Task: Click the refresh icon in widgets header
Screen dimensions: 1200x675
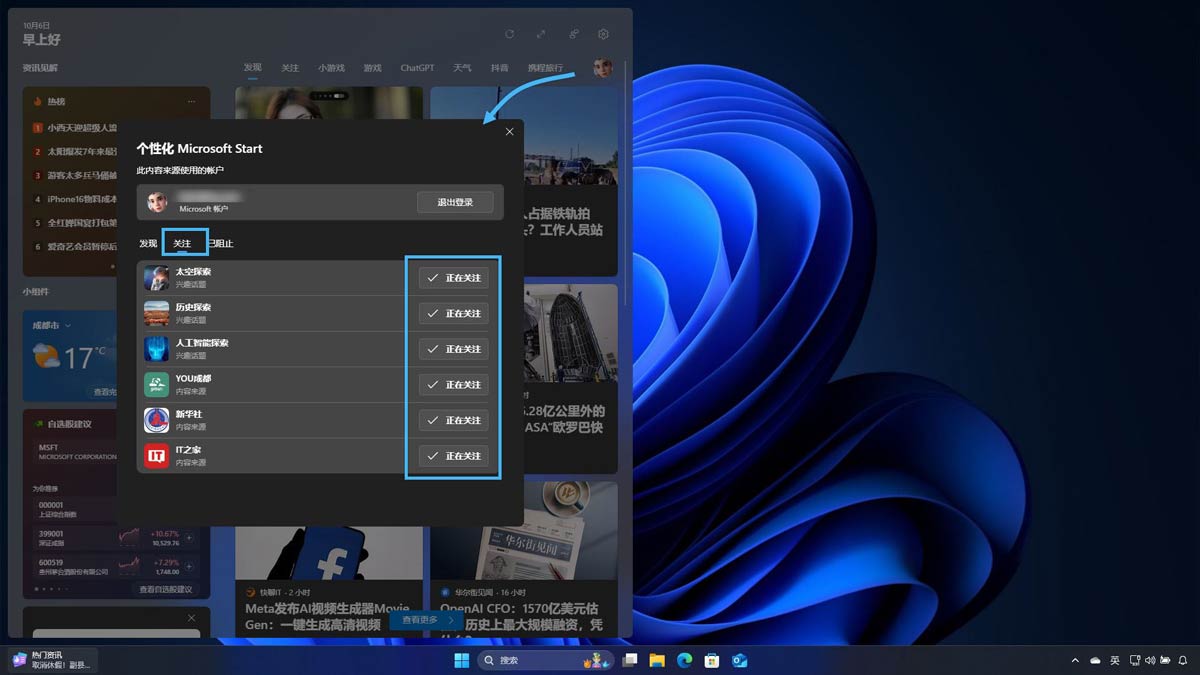Action: 509,34
